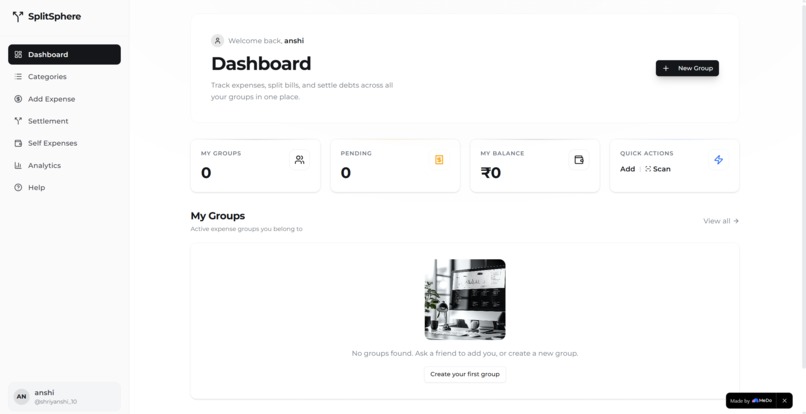This screenshot has width=806, height=414.
Task: Open the anshi profile card in sidebar
Action: click(64, 397)
